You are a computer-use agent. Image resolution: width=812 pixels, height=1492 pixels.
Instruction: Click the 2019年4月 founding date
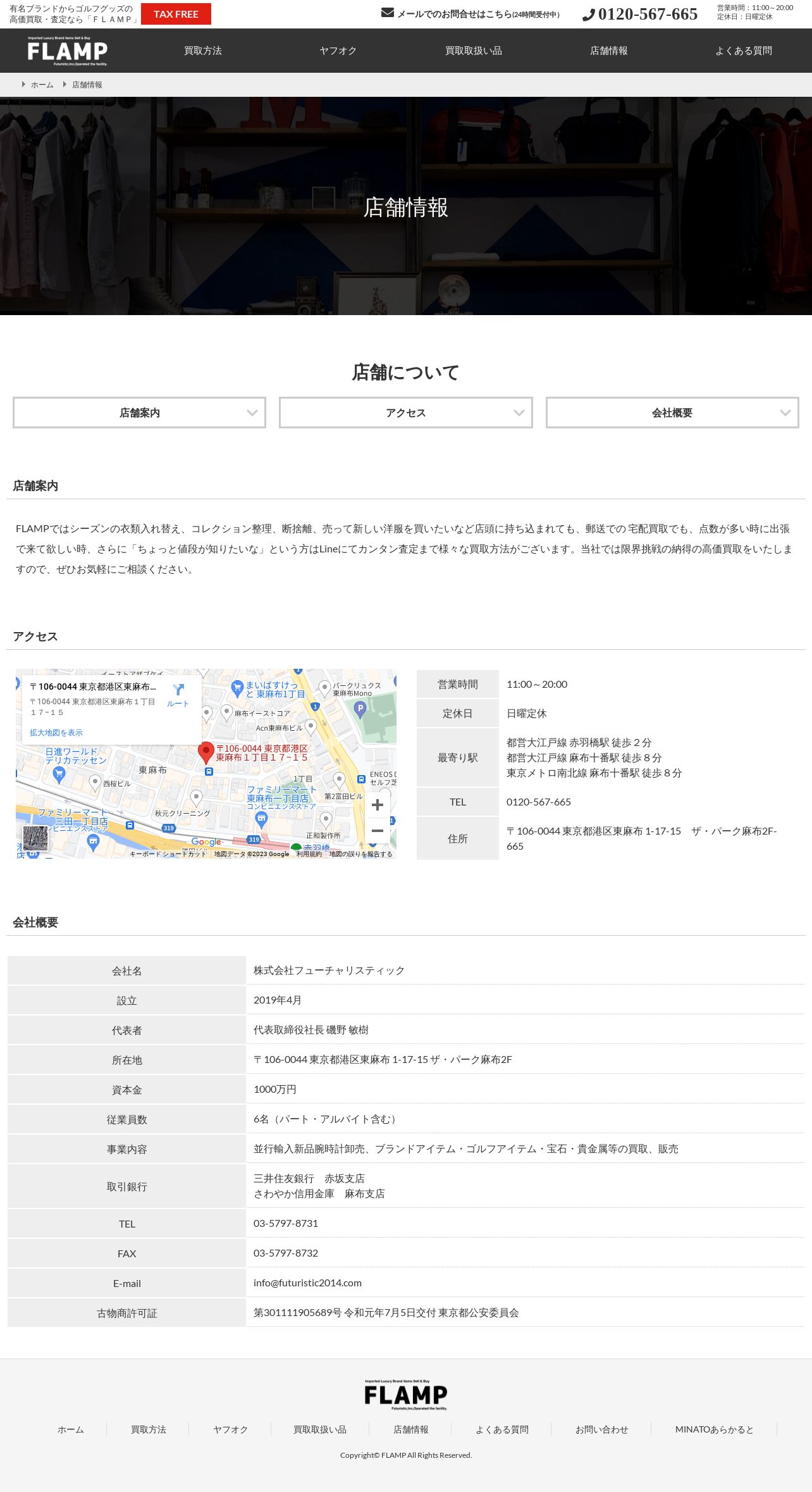click(278, 1000)
